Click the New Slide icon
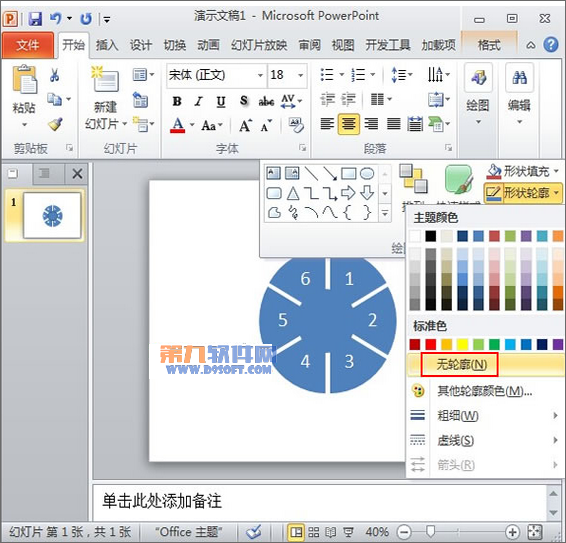Viewport: 566px width, 543px height. point(105,79)
